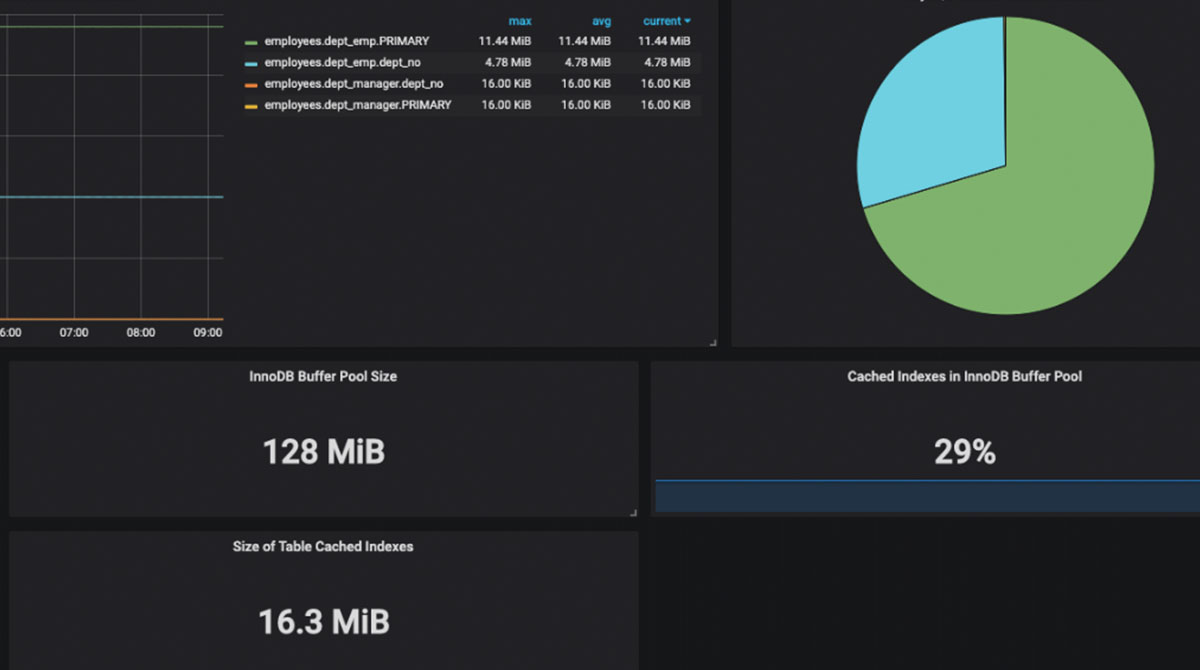This screenshot has width=1200, height=670.
Task: Click the 128 MiB stat value
Action: (x=322, y=451)
